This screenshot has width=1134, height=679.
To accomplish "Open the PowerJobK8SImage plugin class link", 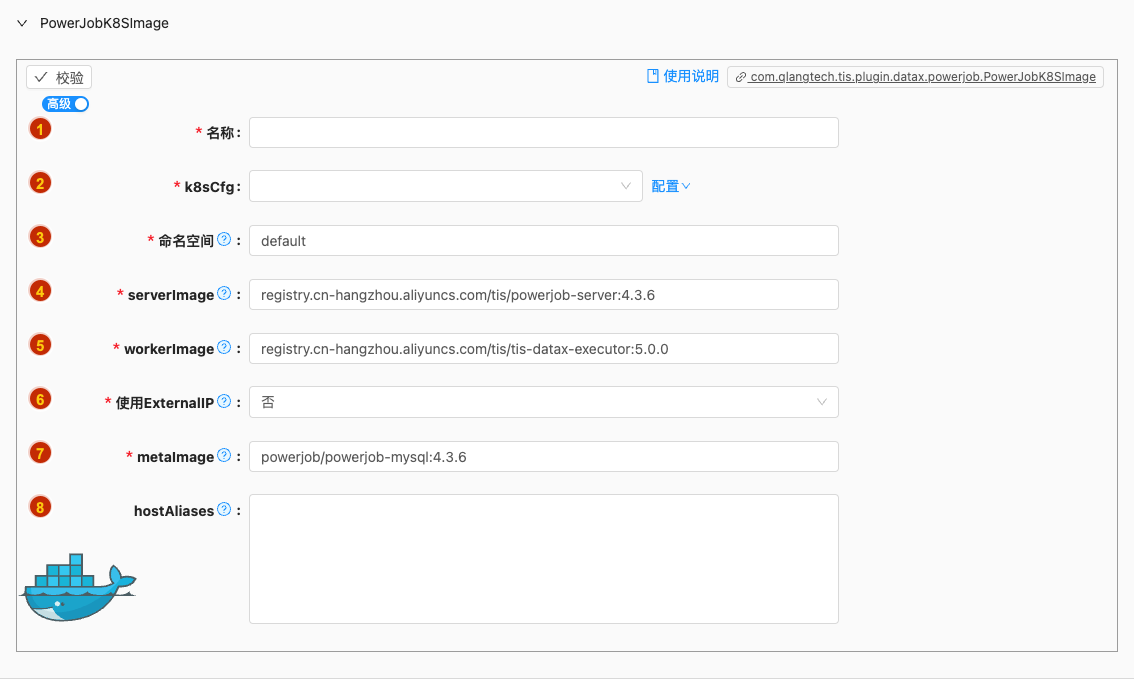I will pos(915,76).
